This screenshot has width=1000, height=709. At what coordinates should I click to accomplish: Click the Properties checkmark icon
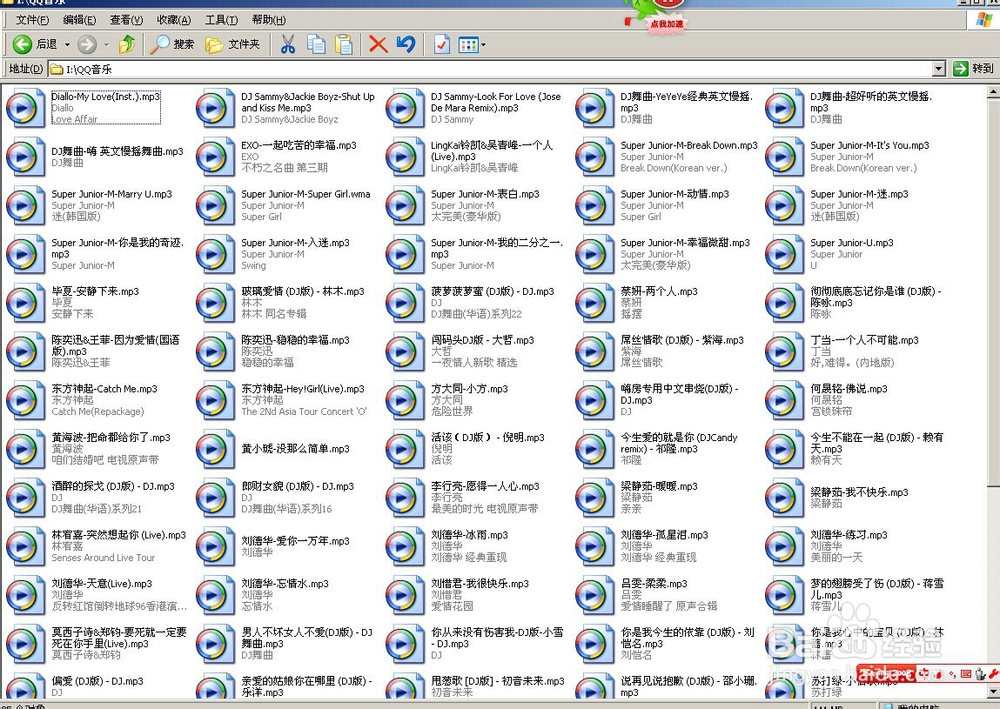pyautogui.click(x=441, y=44)
